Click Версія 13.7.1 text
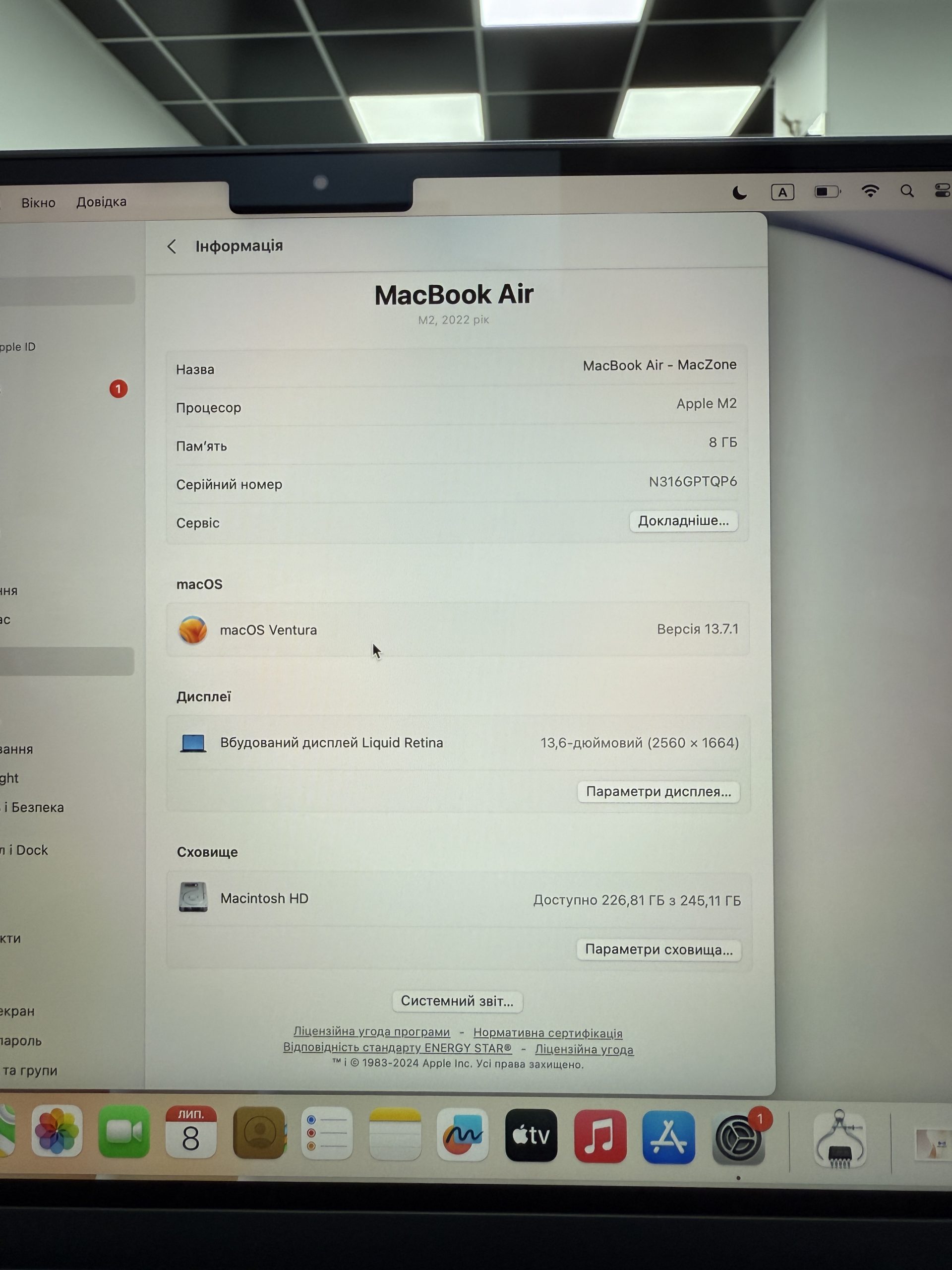 click(697, 629)
